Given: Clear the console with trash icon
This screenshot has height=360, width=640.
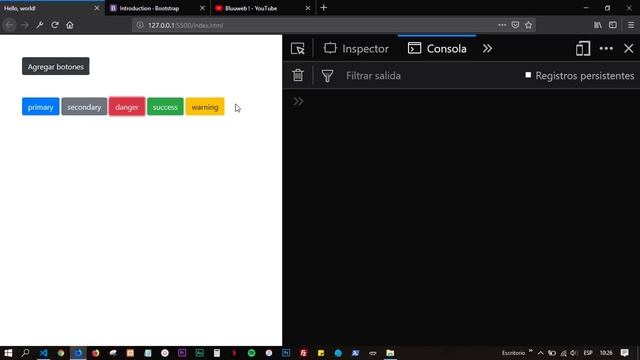Looking at the screenshot, I should (x=298, y=76).
